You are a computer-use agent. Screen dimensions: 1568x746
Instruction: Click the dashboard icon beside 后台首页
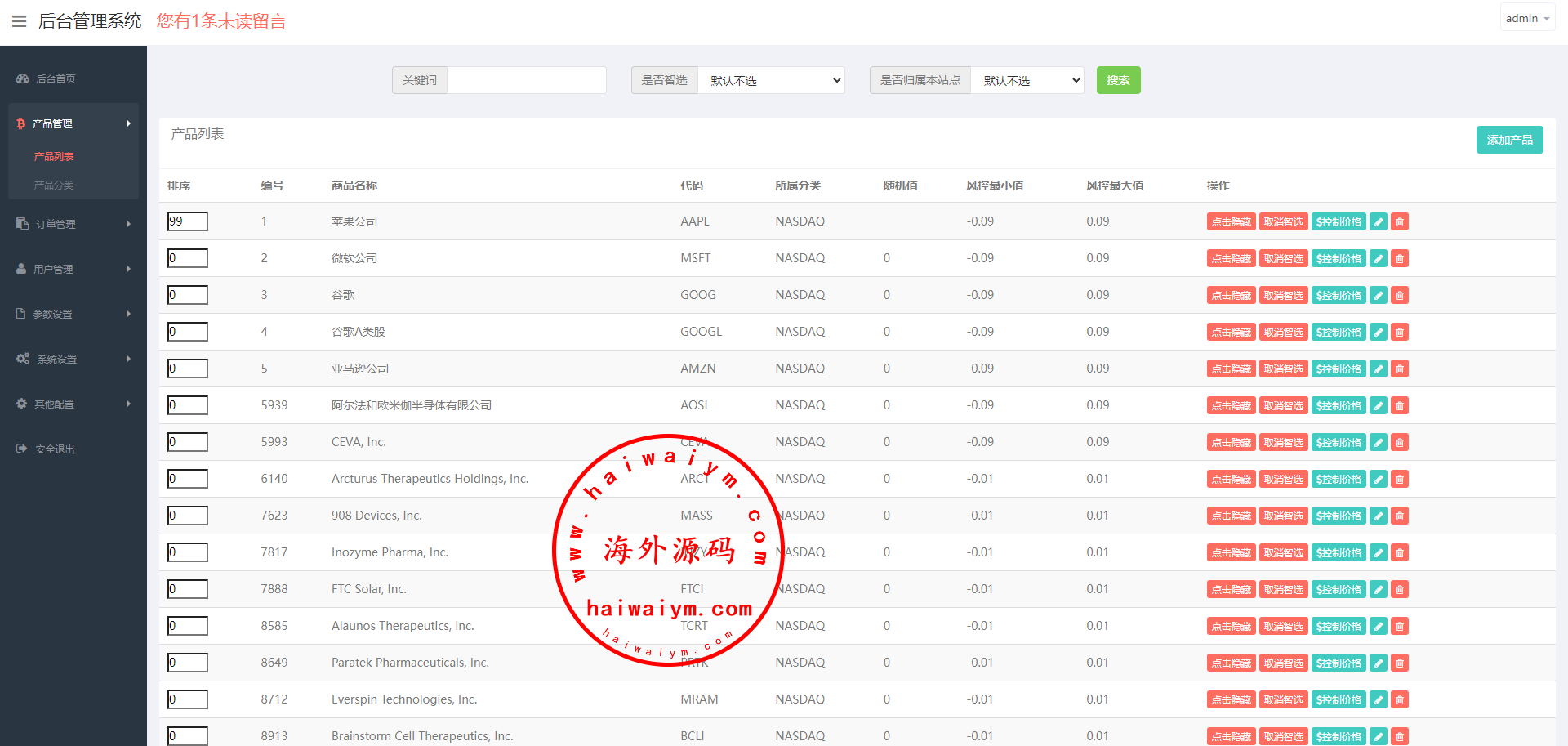(x=23, y=79)
